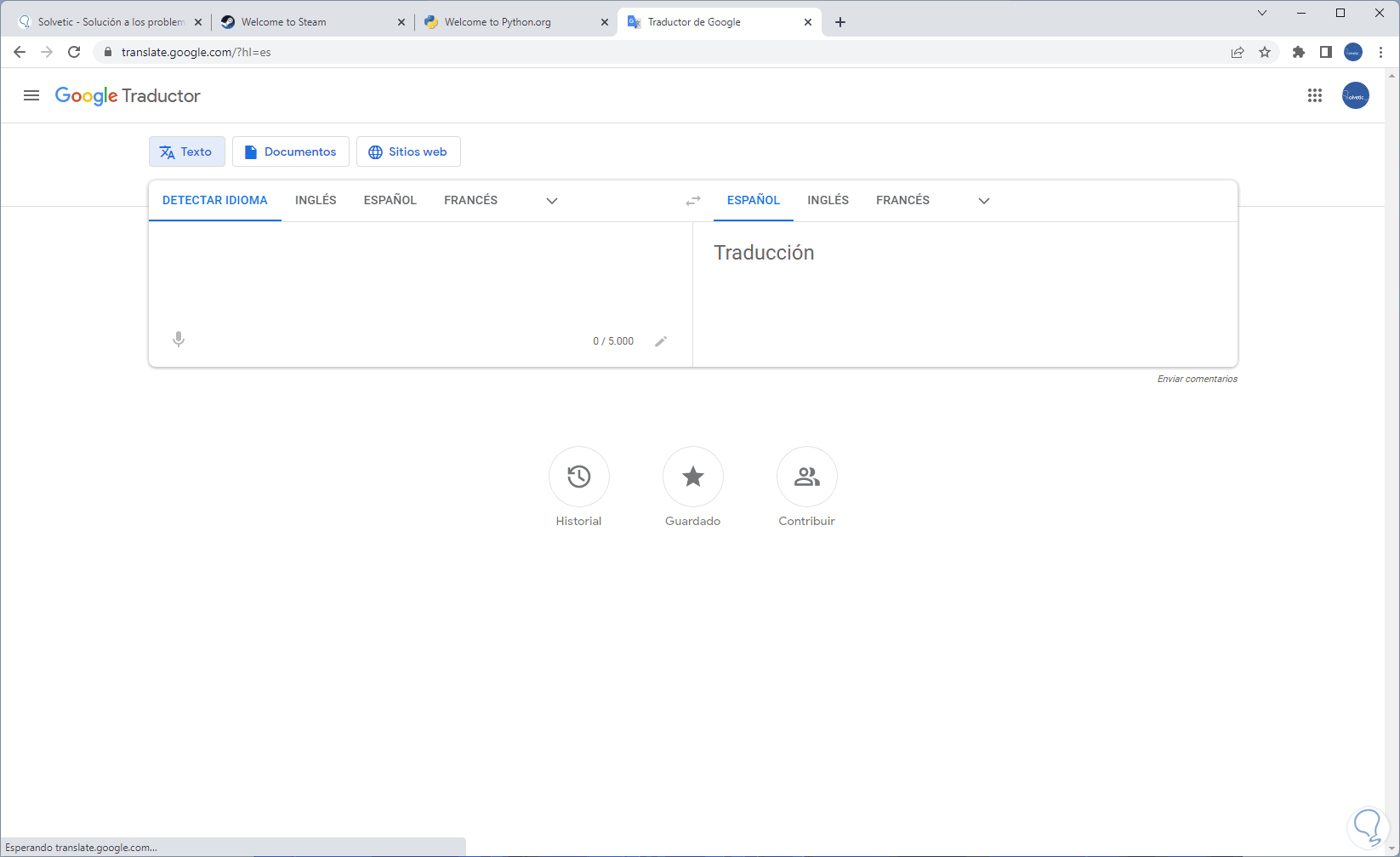This screenshot has width=1400, height=857.
Task: Click the Google Traductor logo
Action: 128,96
